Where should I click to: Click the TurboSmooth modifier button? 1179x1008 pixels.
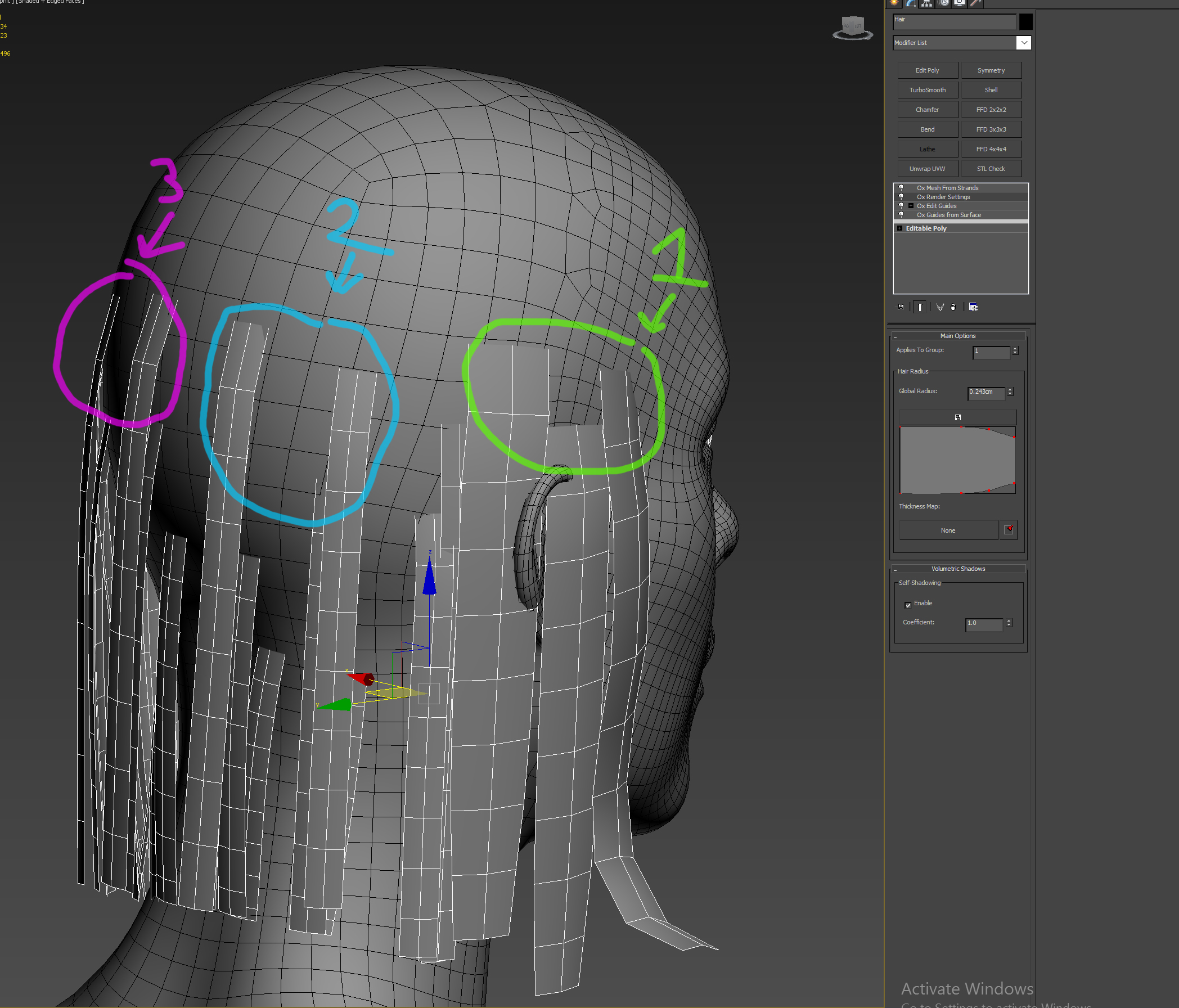pyautogui.click(x=927, y=90)
